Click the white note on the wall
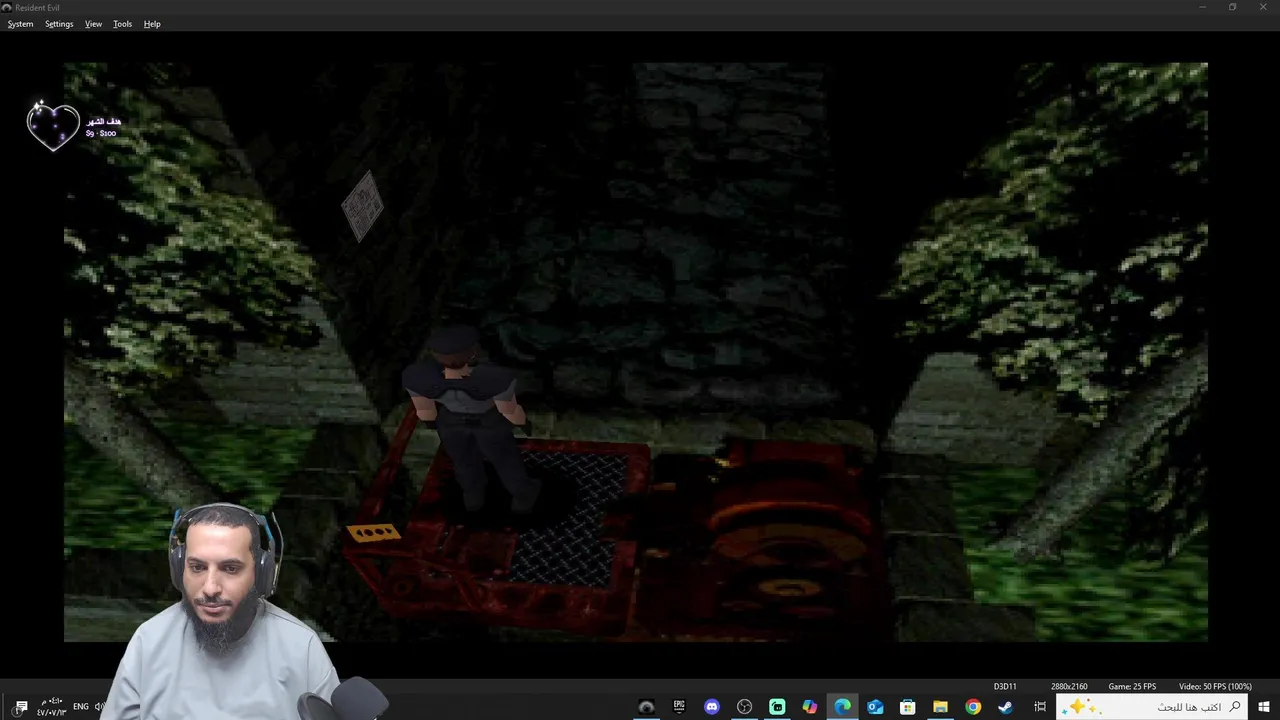Image resolution: width=1280 pixels, height=720 pixels. [362, 206]
